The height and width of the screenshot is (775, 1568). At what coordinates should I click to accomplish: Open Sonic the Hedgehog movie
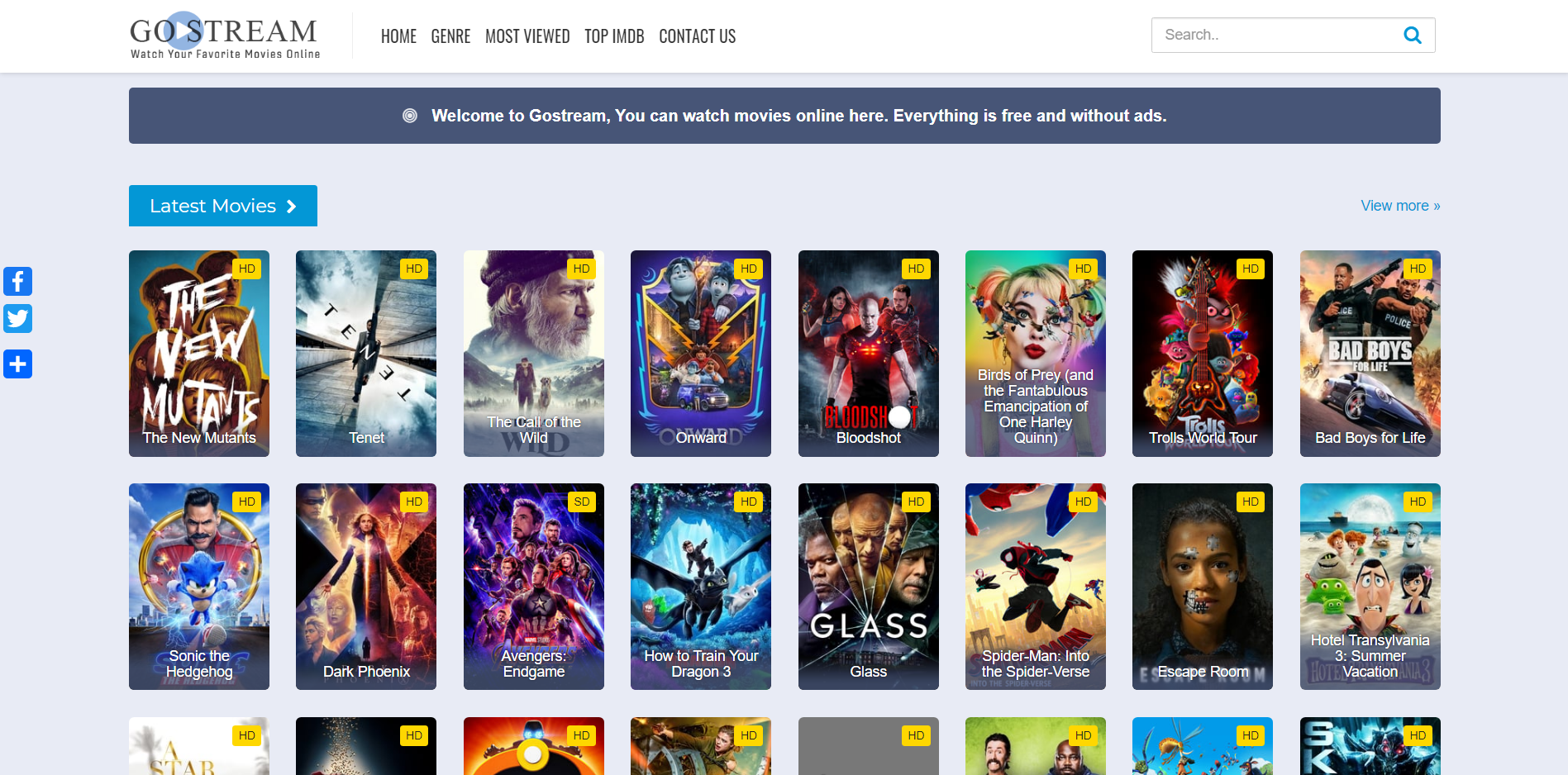199,587
